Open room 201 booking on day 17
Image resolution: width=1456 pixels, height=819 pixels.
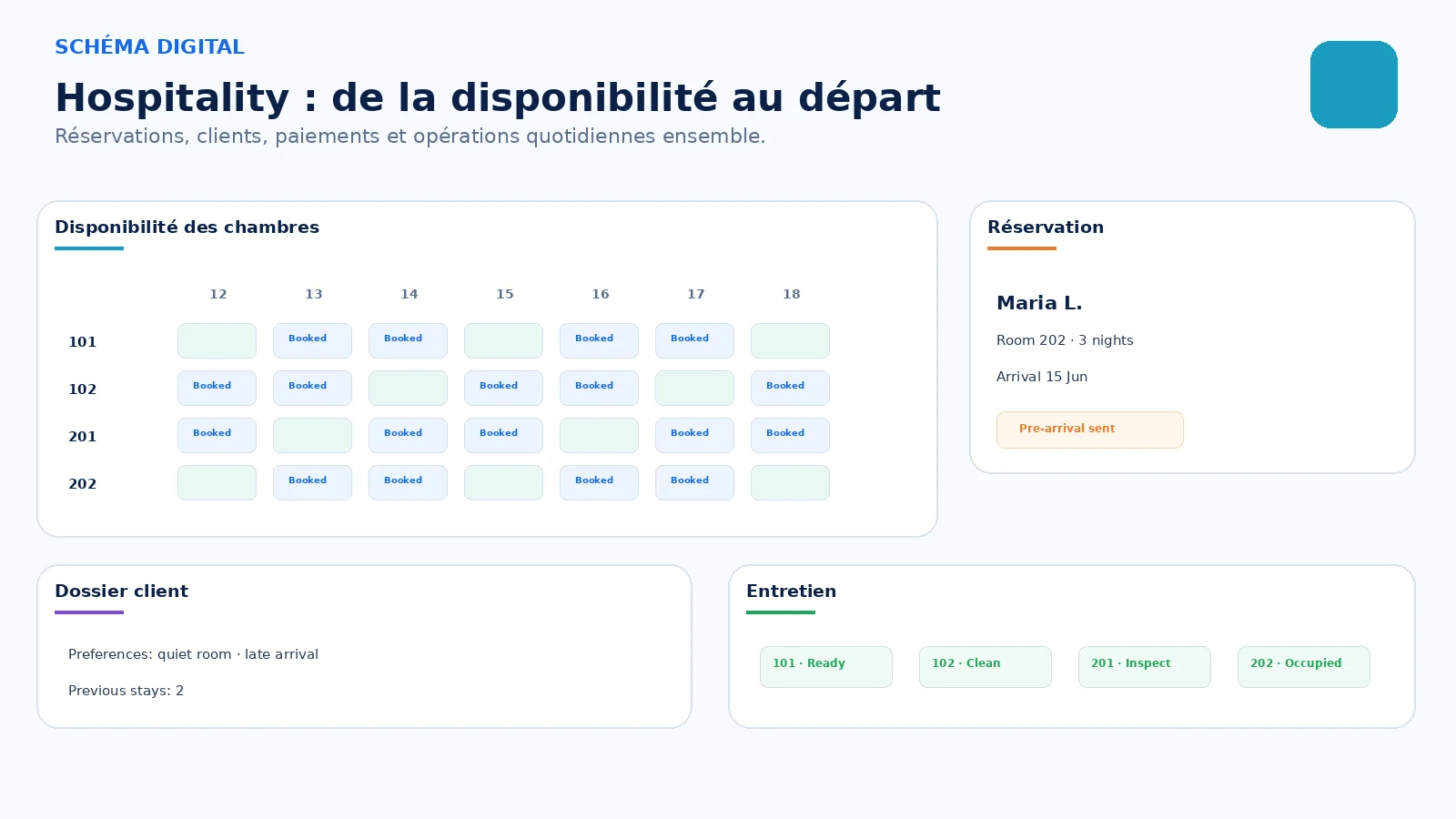click(694, 435)
